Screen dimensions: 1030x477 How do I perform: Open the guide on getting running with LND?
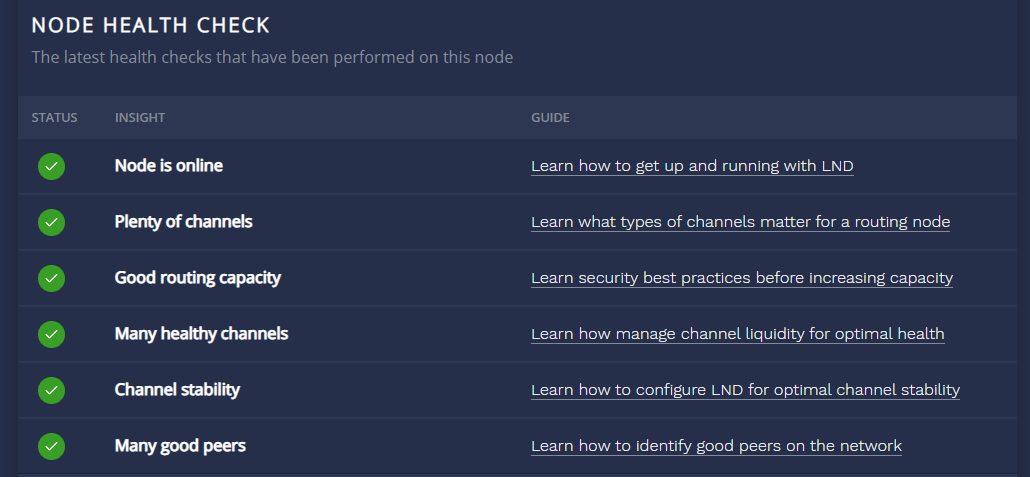692,166
